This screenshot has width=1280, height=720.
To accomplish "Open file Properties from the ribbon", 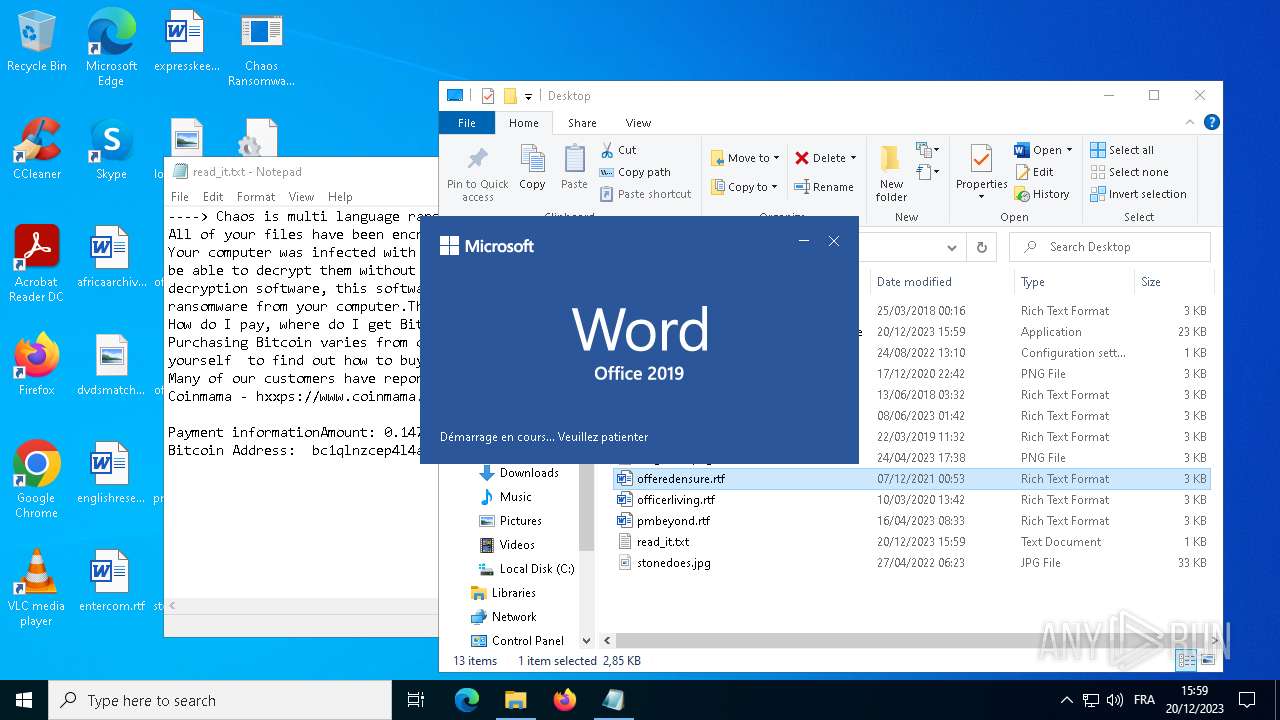I will (981, 171).
